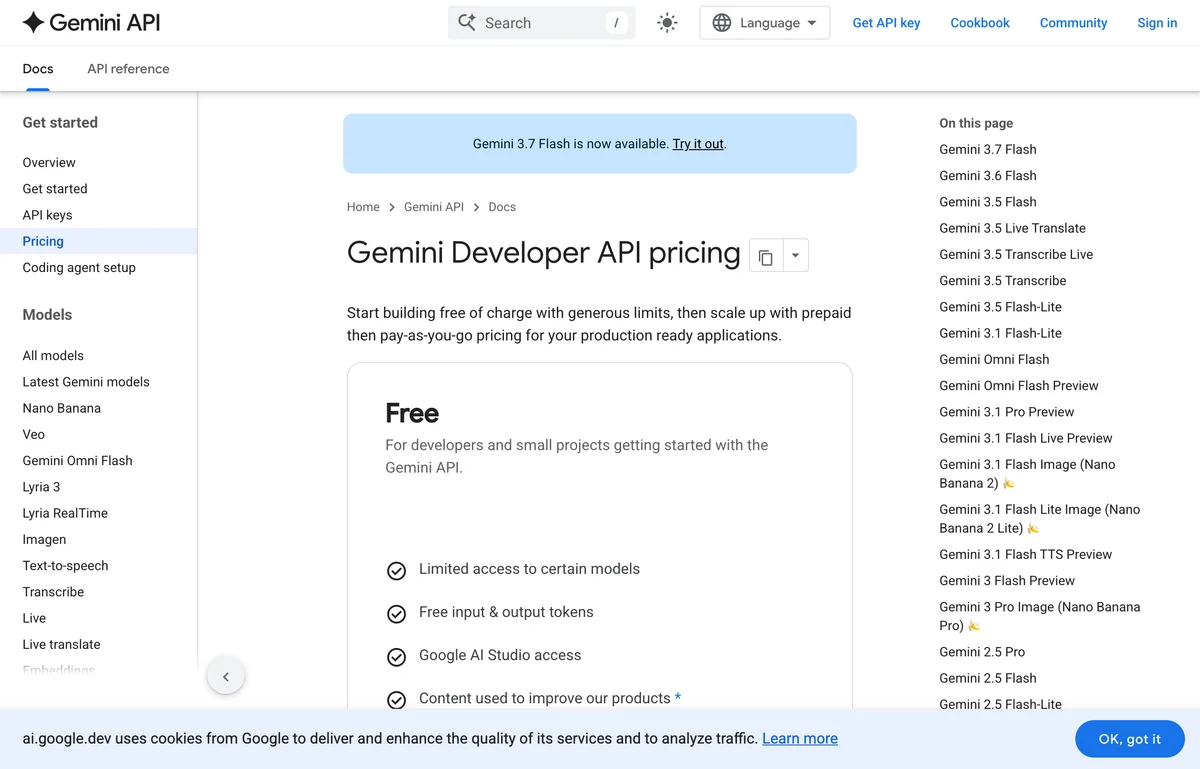This screenshot has height=769, width=1200.
Task: Open All models in sidebar
Action: [x=53, y=355]
